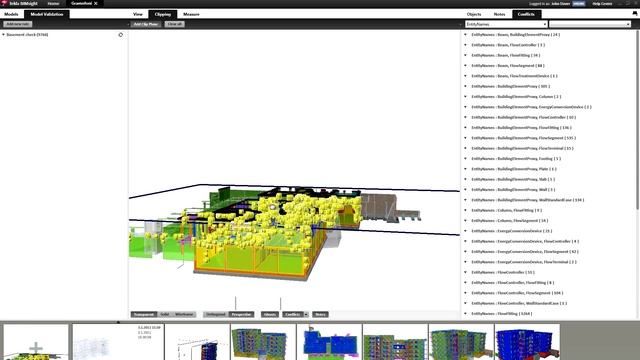
Task: Toggle Notes visibility in viewport
Action: 320,314
